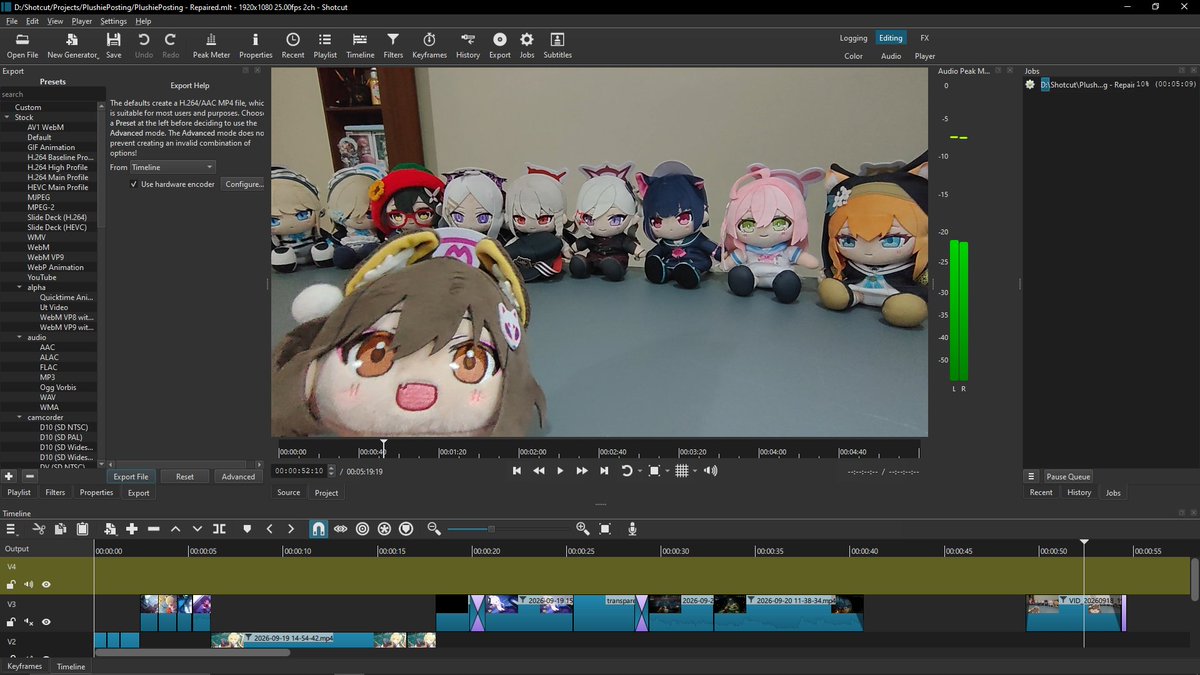Hide the V4 track eye icon

(46, 584)
